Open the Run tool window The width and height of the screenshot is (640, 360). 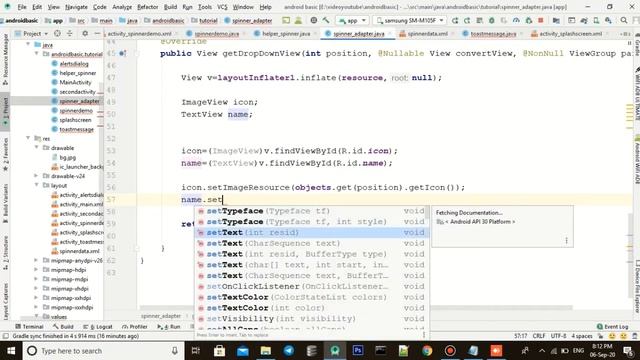pyautogui.click(x=169, y=327)
